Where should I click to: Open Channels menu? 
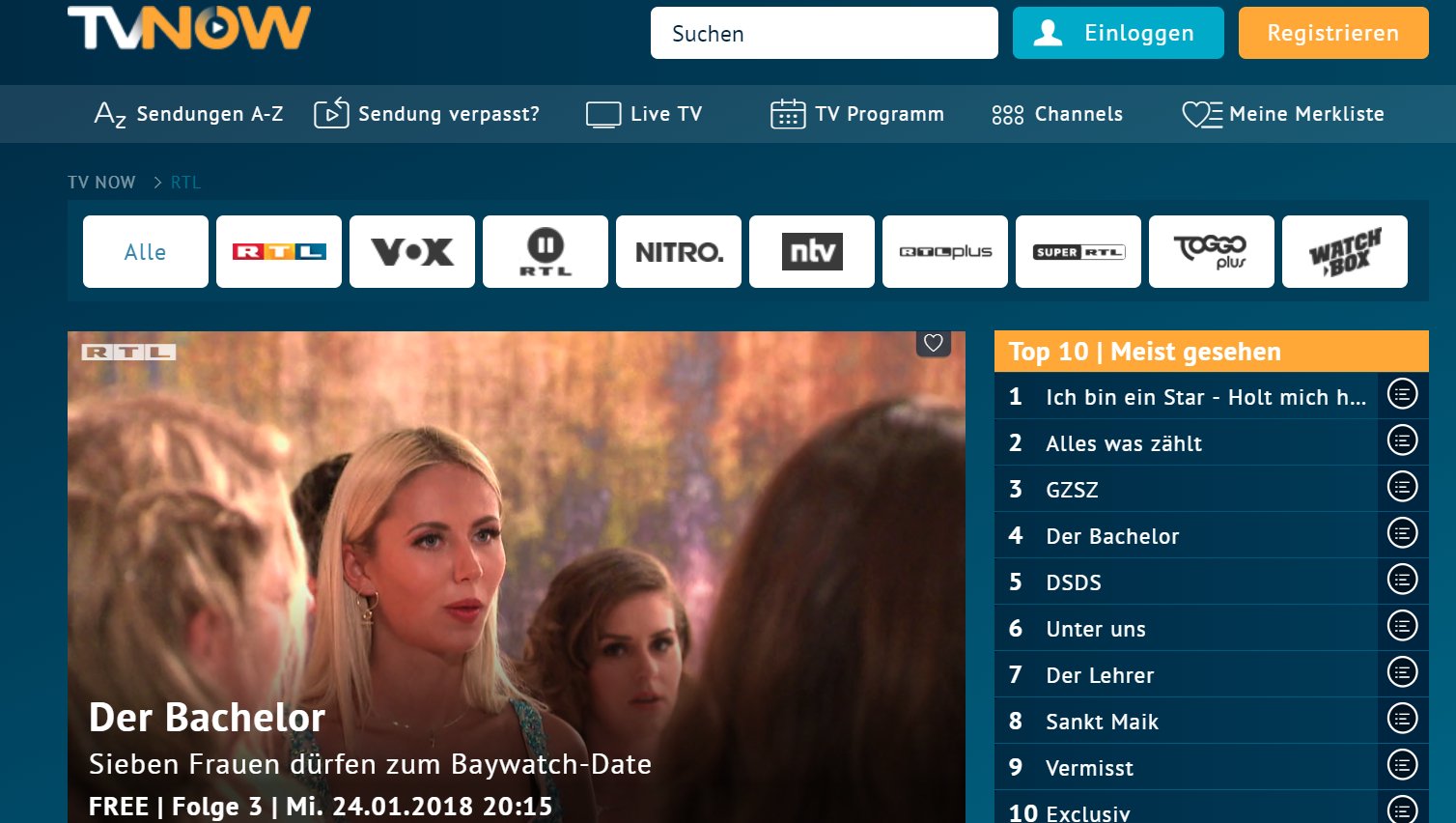(1057, 114)
